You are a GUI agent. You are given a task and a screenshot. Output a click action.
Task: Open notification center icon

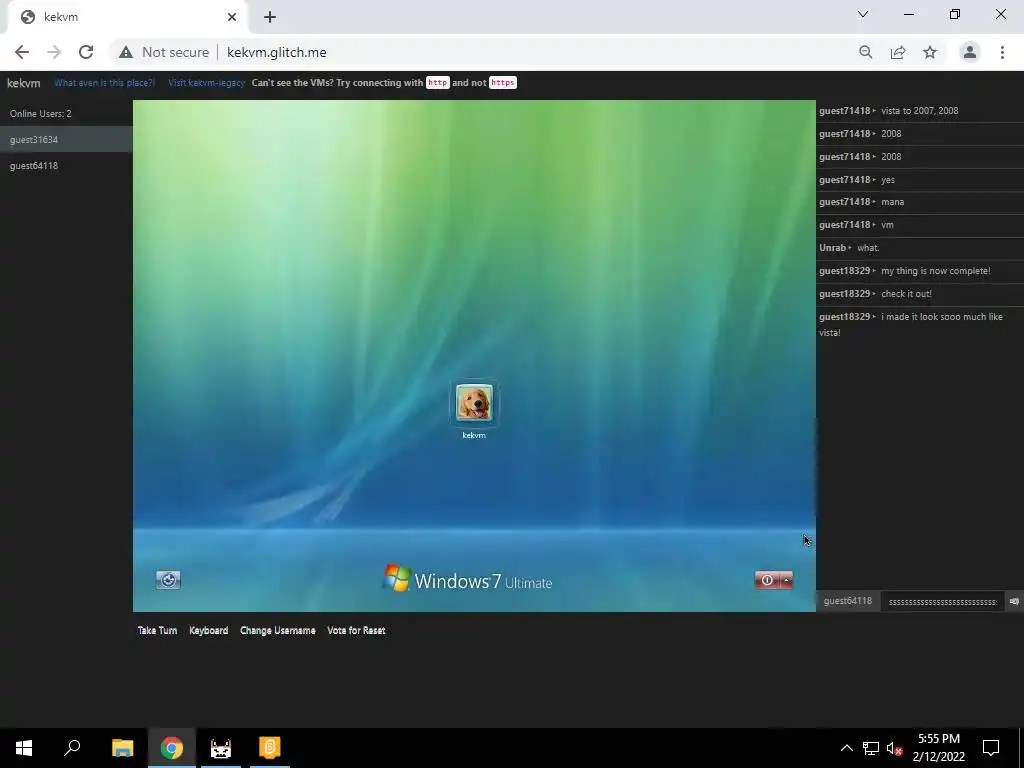pyautogui.click(x=991, y=748)
